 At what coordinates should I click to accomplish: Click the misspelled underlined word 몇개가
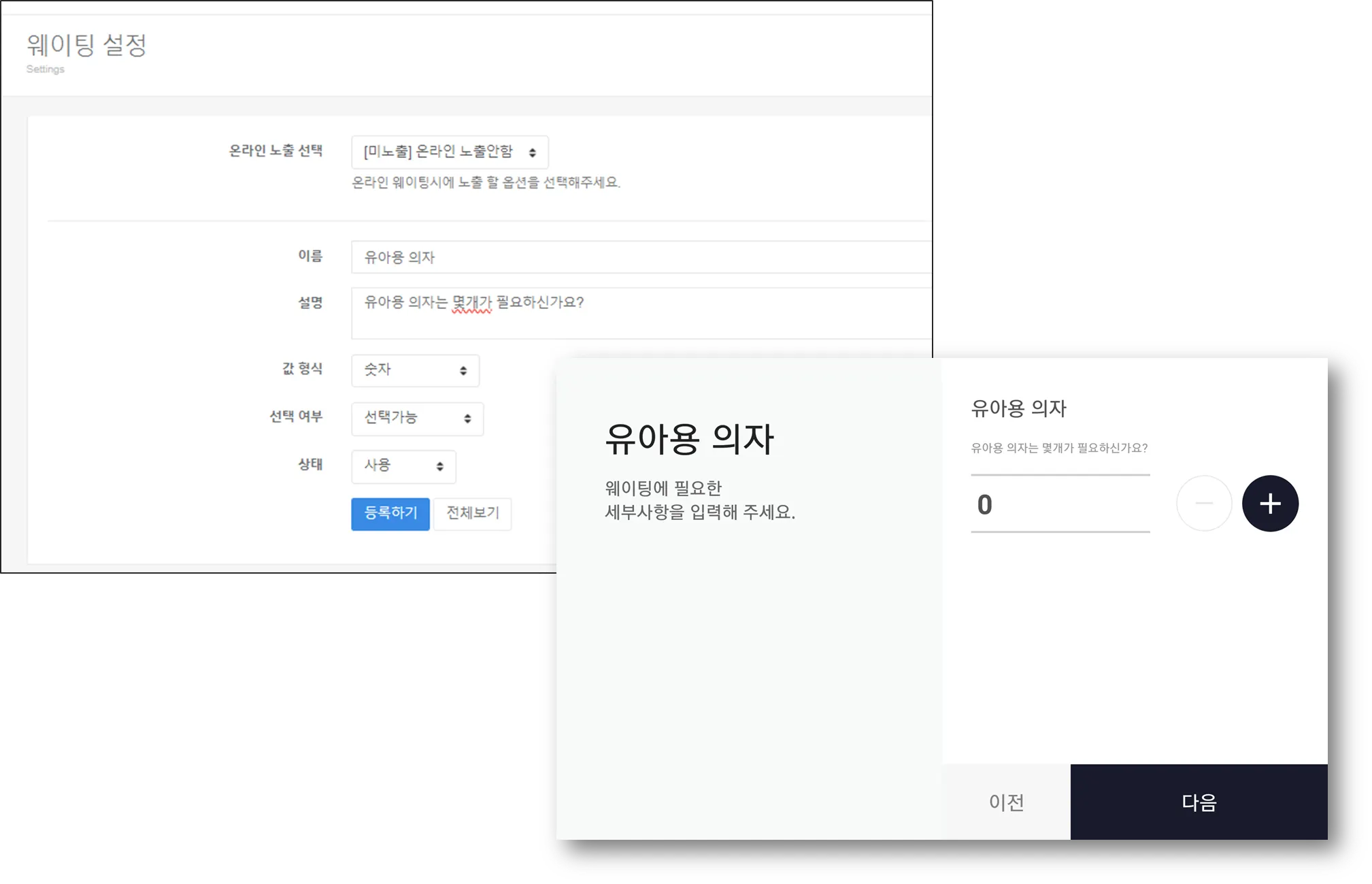[471, 302]
